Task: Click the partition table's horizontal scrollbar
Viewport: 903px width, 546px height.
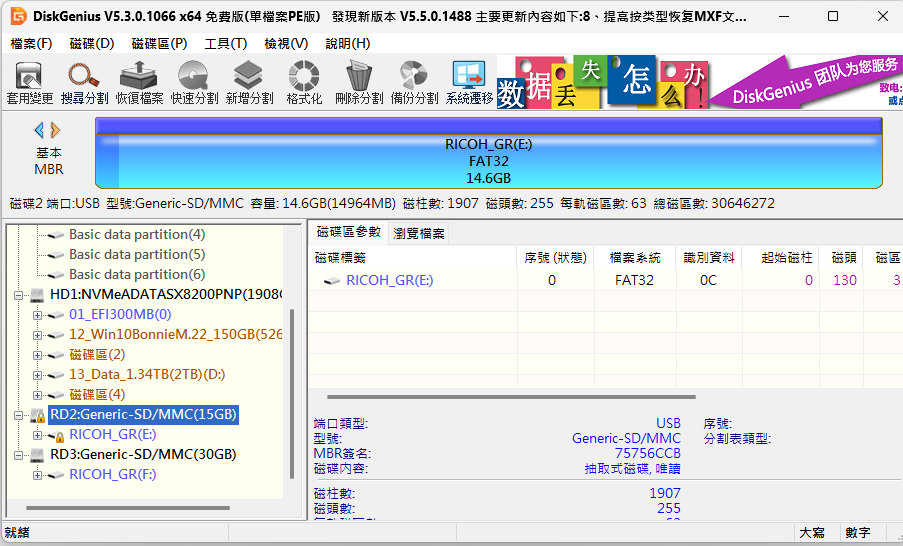Action: (x=511, y=397)
